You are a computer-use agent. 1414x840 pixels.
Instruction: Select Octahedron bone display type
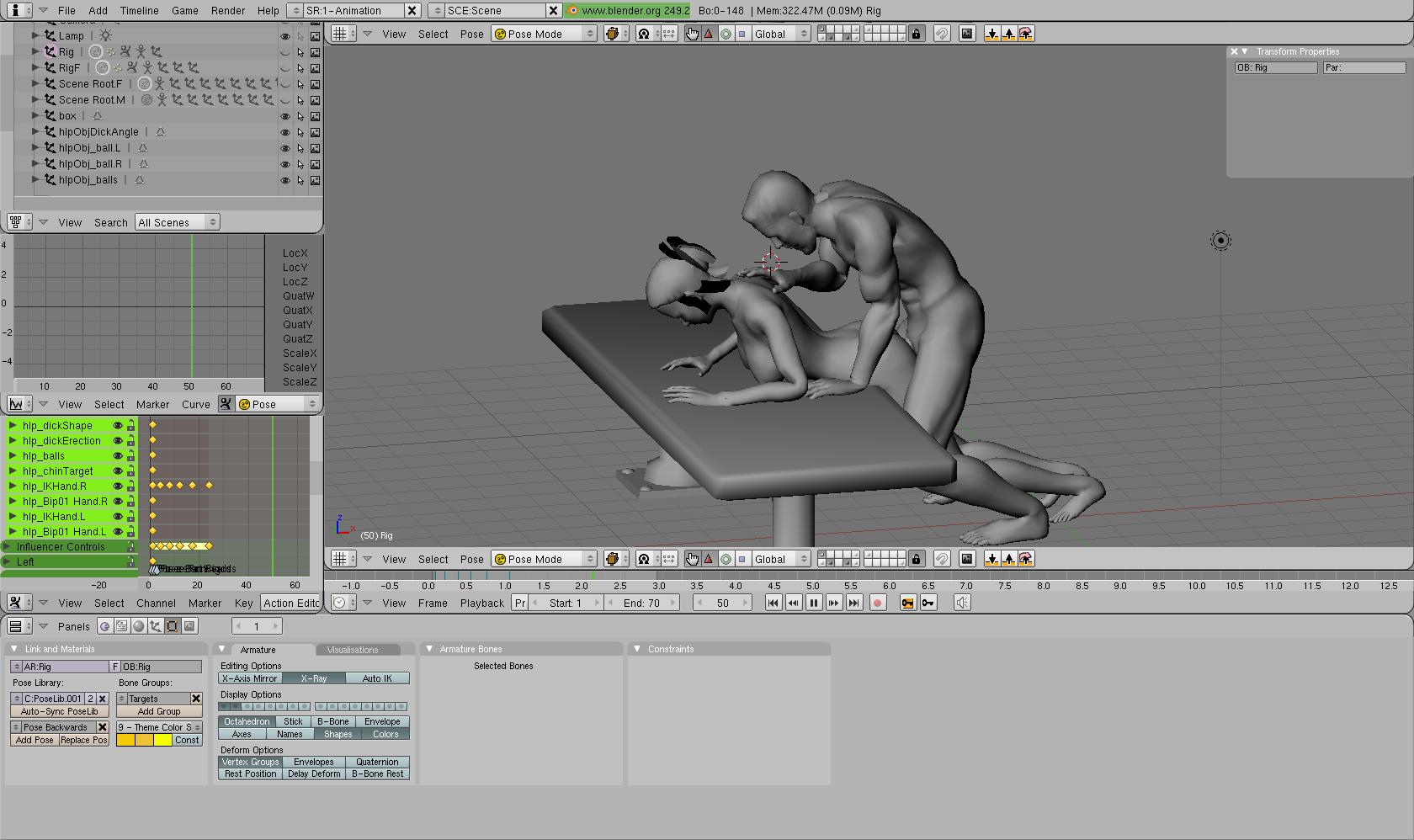point(246,721)
